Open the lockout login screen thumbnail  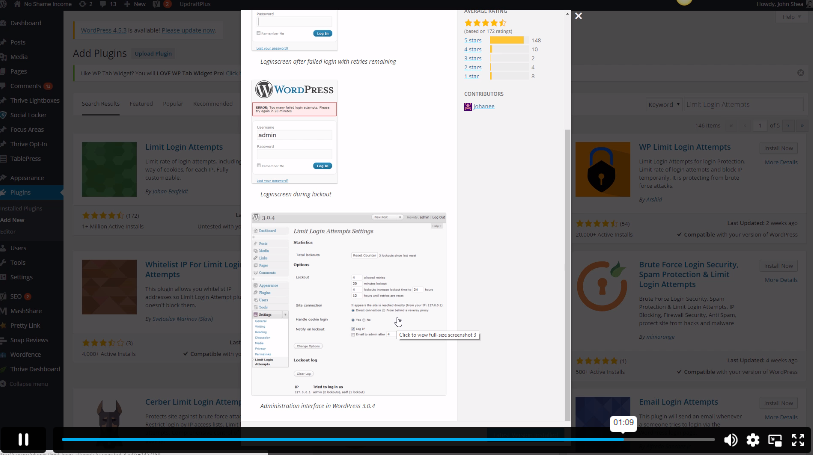(x=295, y=132)
